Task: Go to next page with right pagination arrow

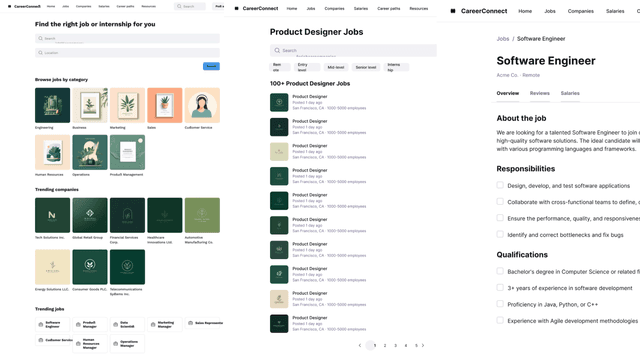Action: (423, 345)
